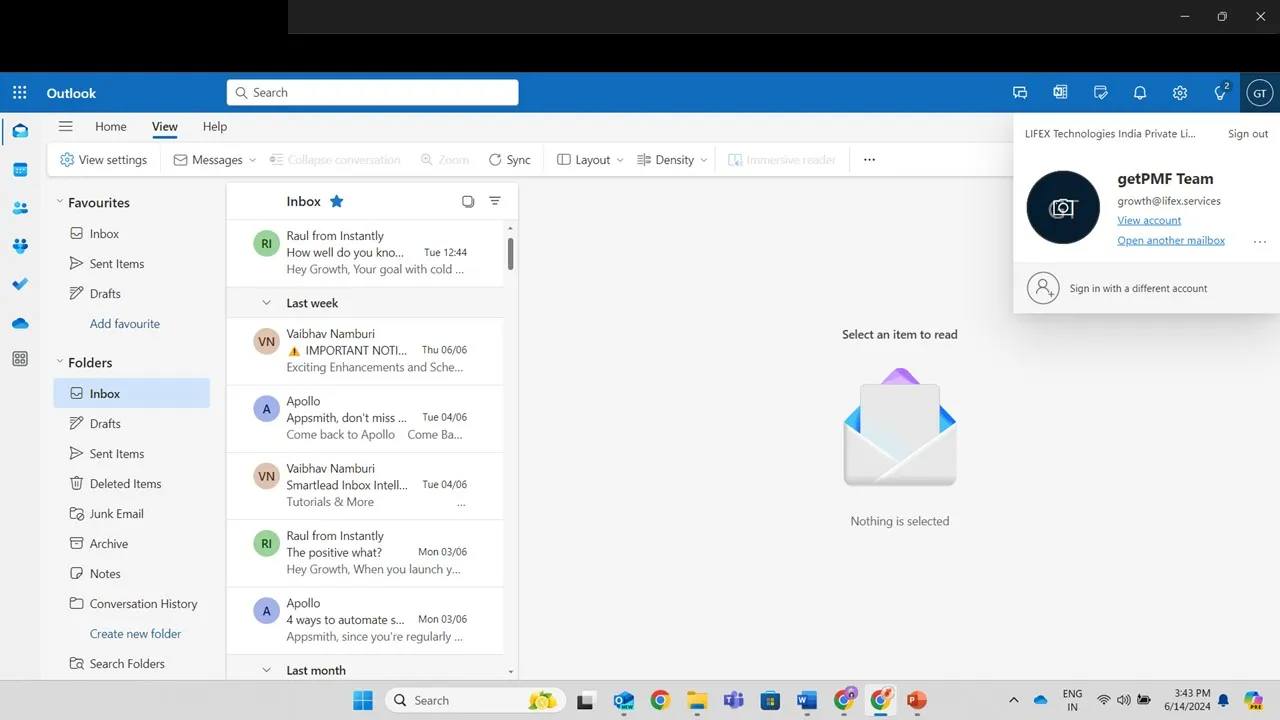
Task: Open My Day calendar-check icon
Action: point(1100,93)
